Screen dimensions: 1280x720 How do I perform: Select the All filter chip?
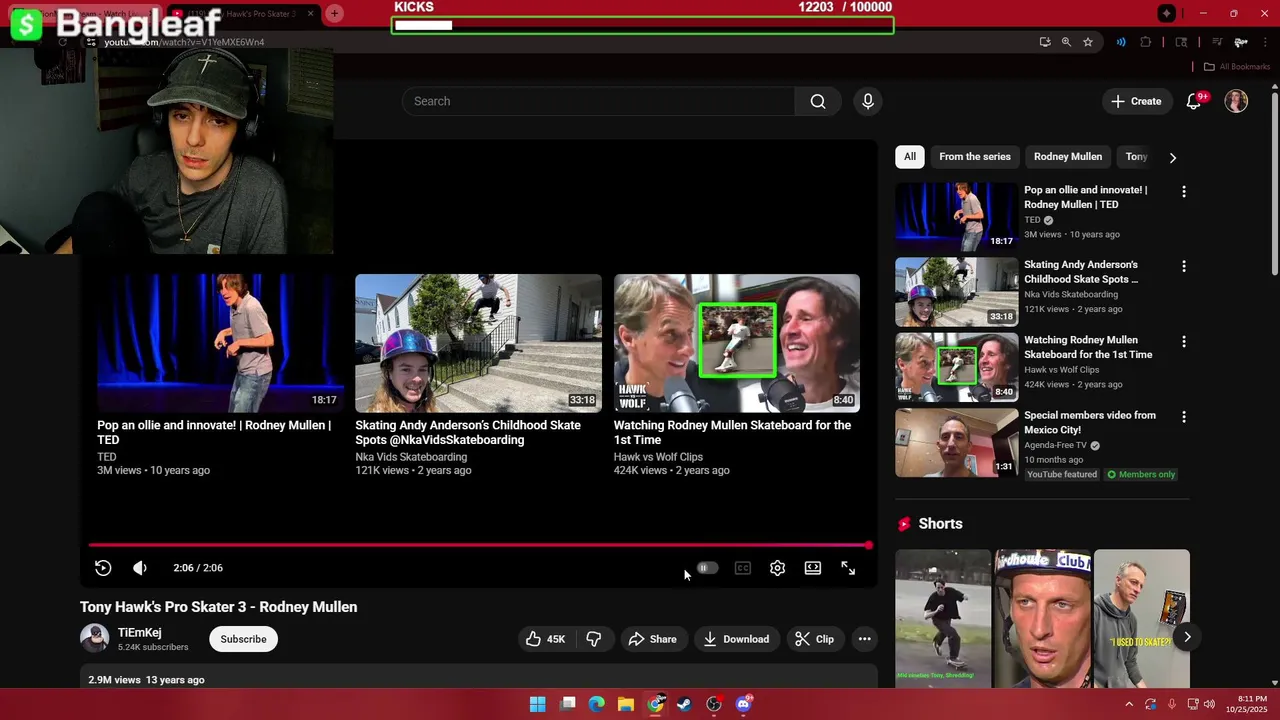coord(909,156)
